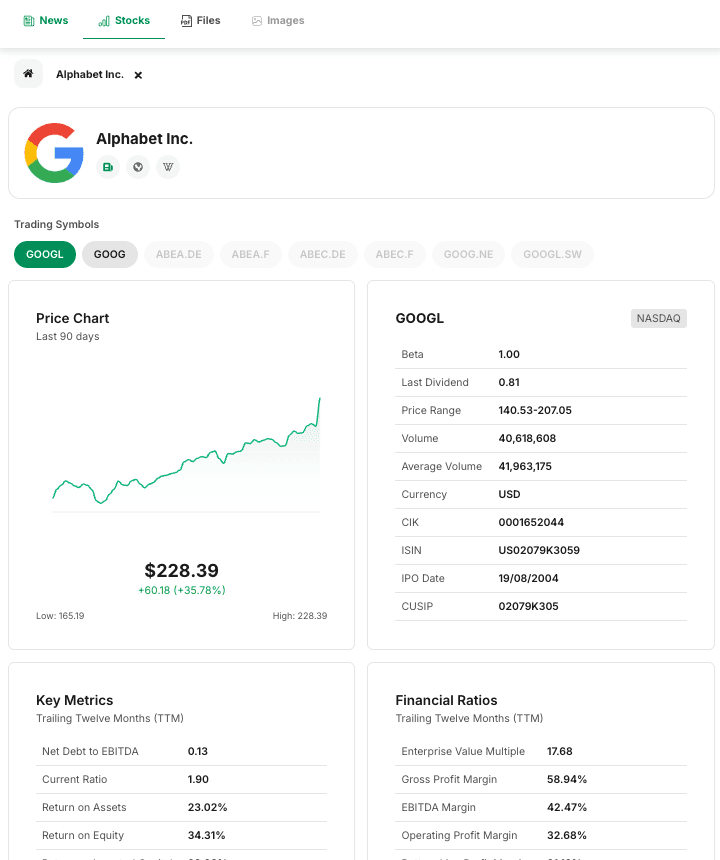
Task: Go to the Images tab
Action: coord(278,20)
